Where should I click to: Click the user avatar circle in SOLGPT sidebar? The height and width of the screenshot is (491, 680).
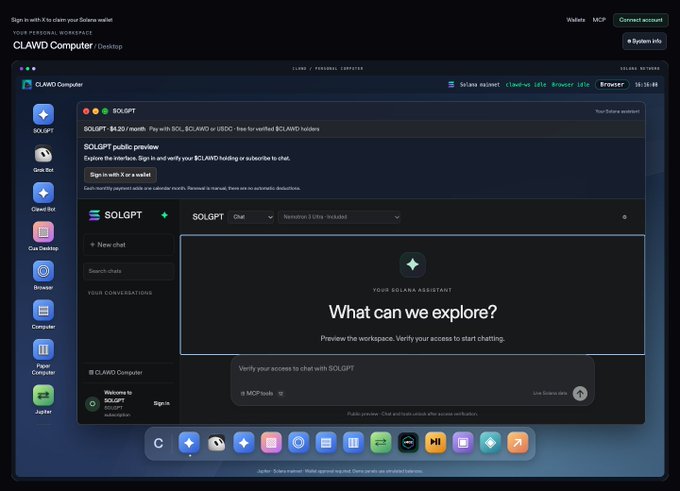tap(92, 404)
